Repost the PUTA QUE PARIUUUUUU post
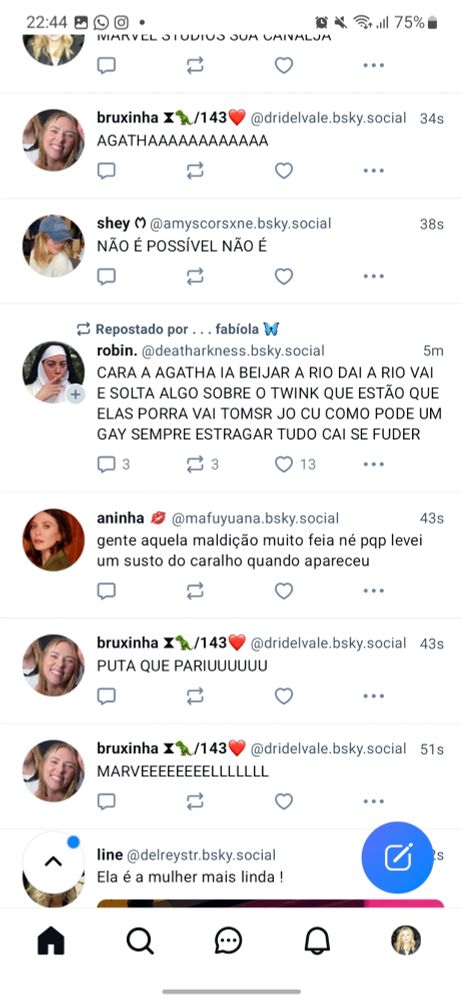The image size is (462, 1000). [x=195, y=696]
